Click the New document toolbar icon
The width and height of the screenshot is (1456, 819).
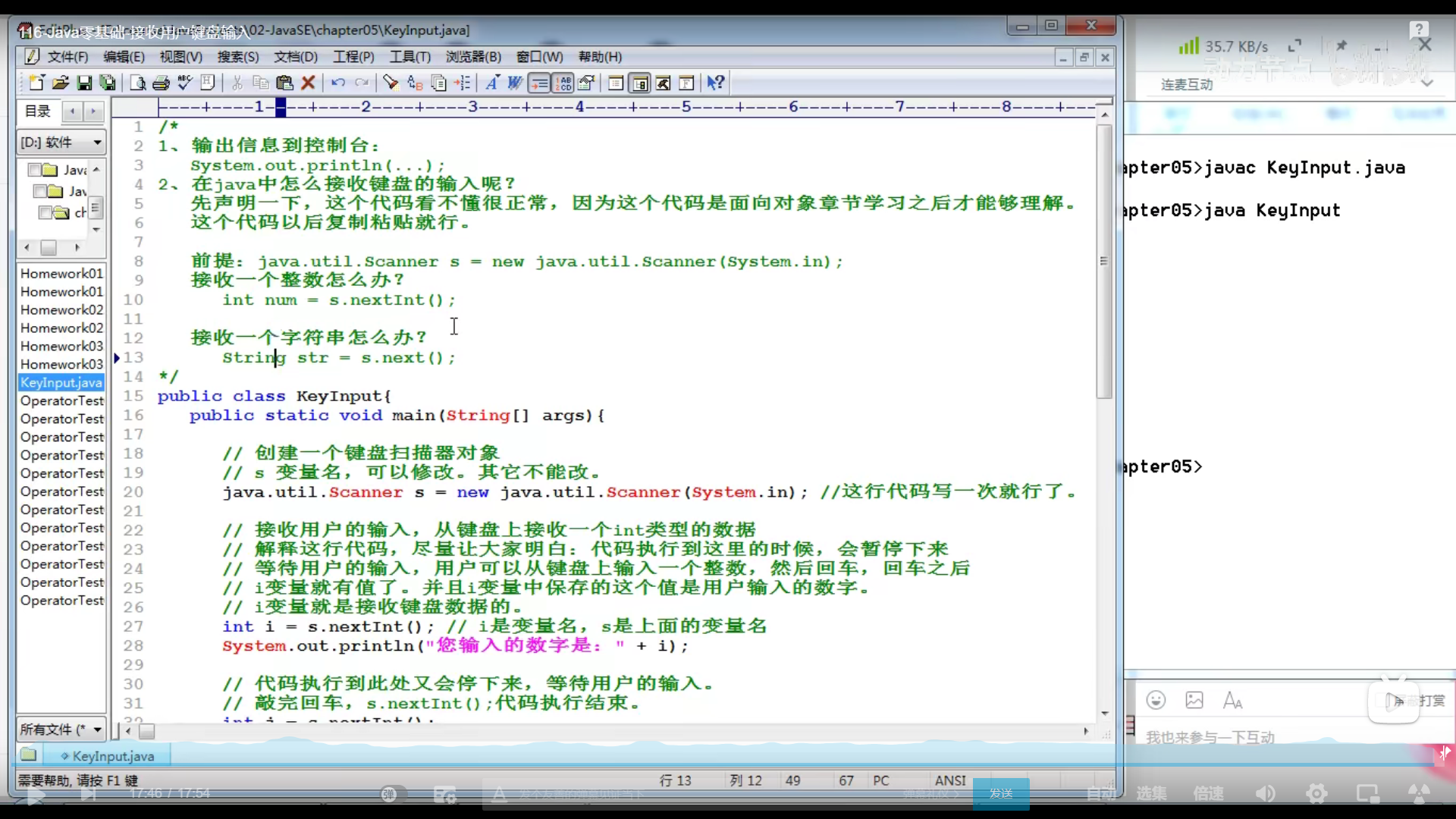(36, 83)
